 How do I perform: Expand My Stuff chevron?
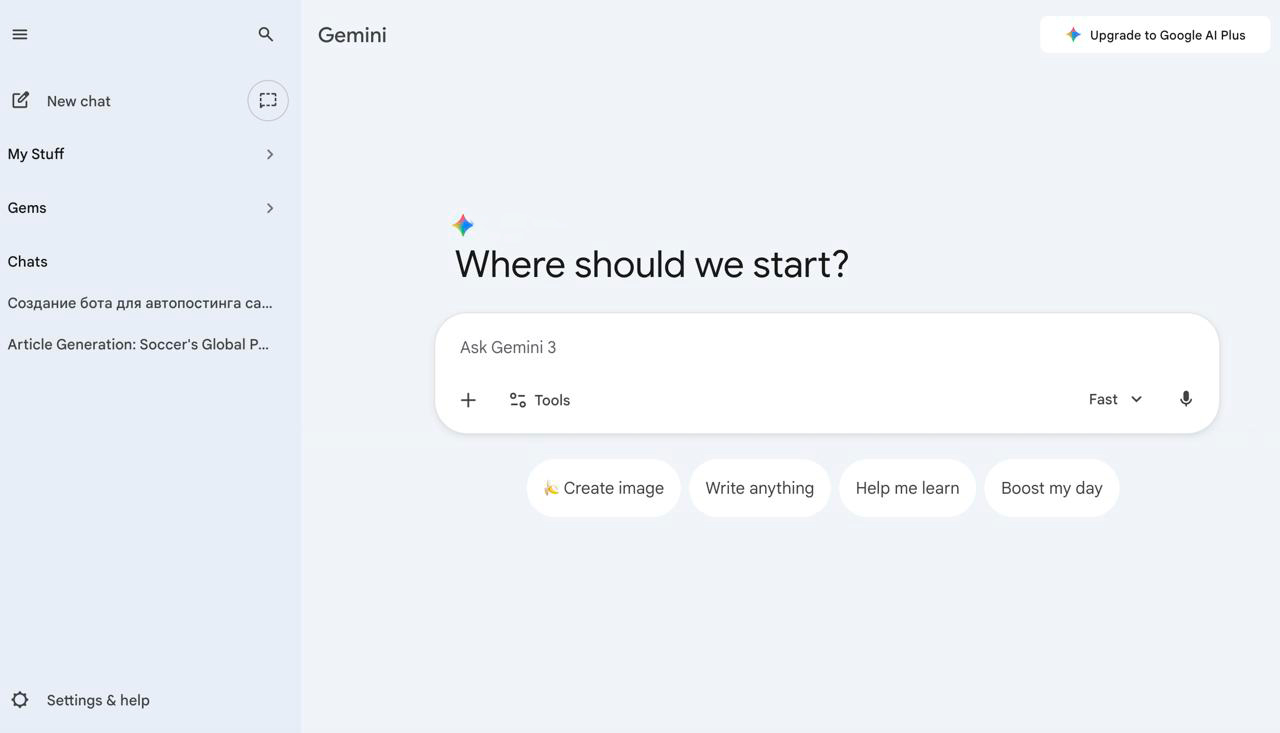click(x=270, y=154)
